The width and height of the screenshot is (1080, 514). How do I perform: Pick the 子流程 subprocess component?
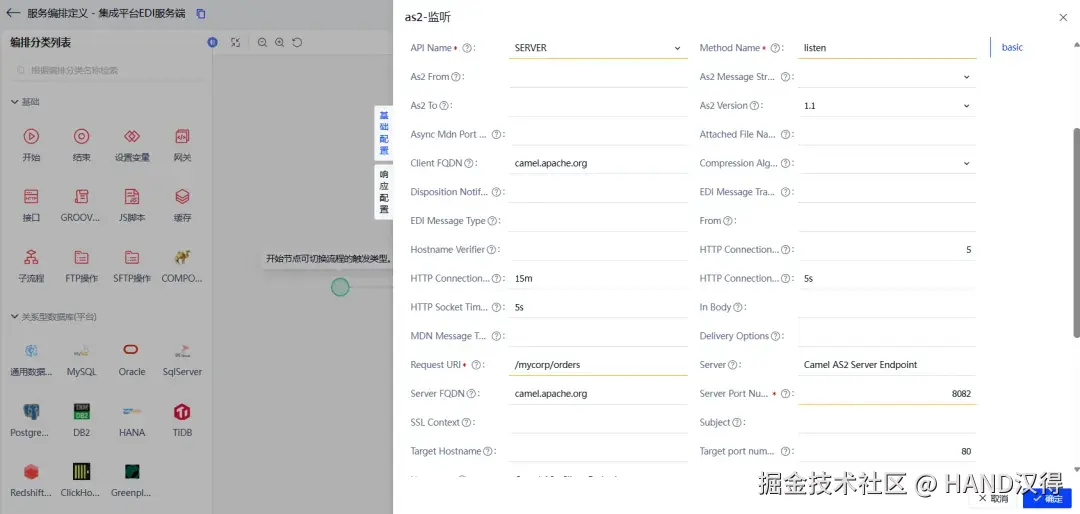[32, 258]
